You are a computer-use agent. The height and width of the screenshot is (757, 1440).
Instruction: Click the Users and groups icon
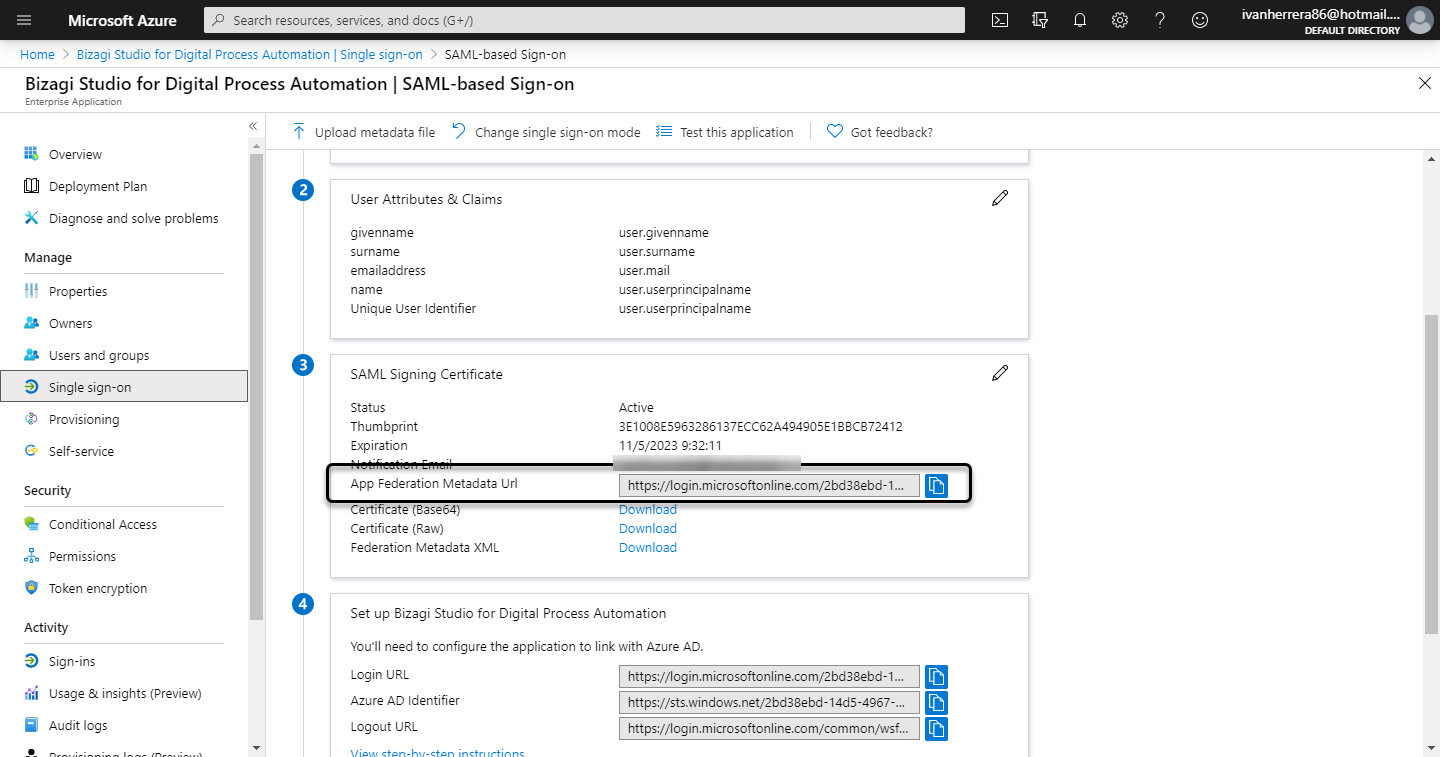click(31, 355)
